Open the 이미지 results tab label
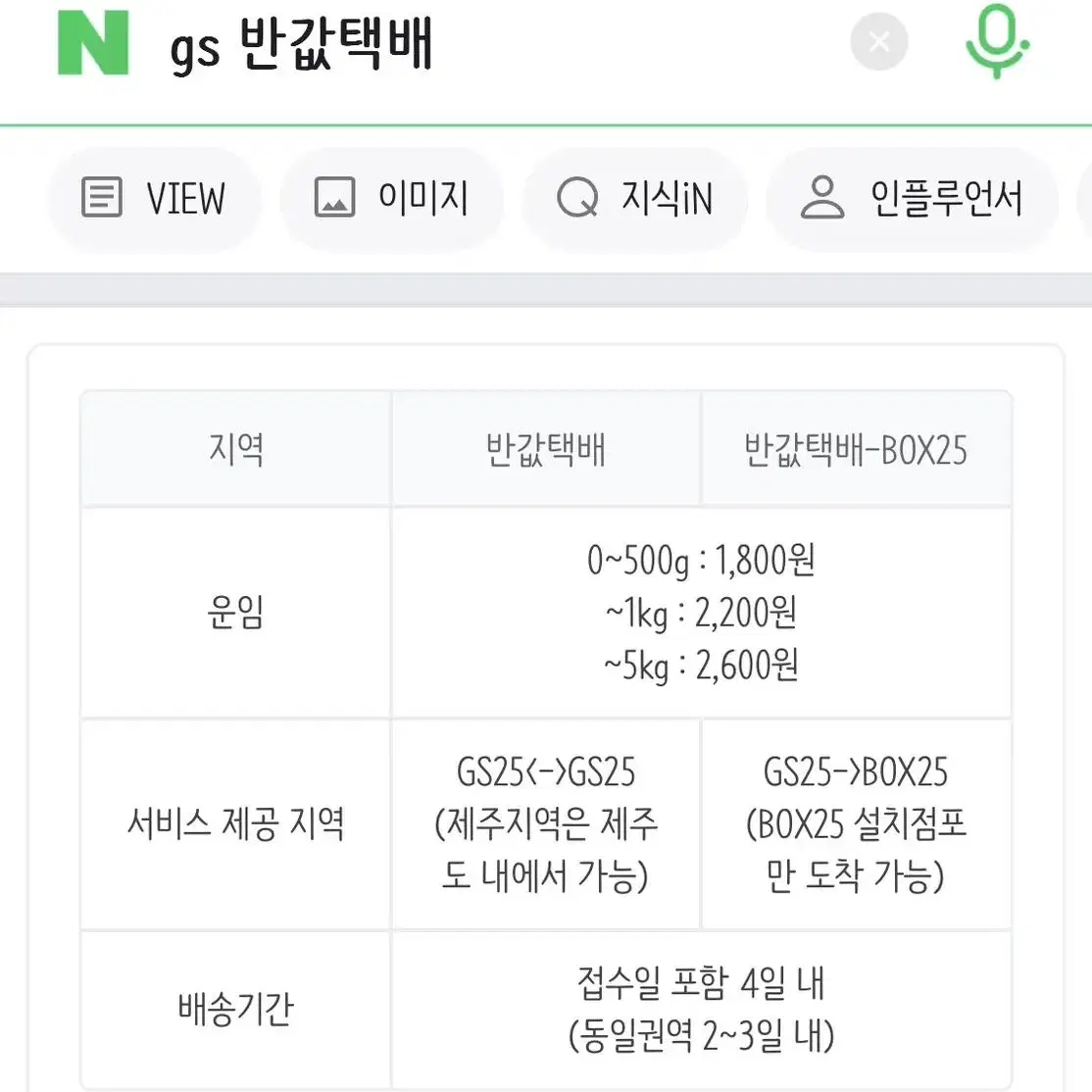The height and width of the screenshot is (1092, 1092). click(422, 198)
